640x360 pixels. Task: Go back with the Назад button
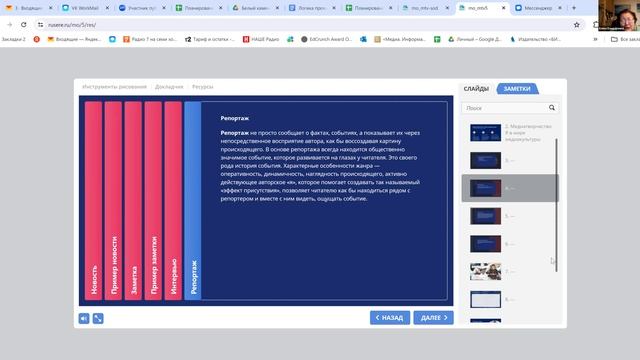390,318
